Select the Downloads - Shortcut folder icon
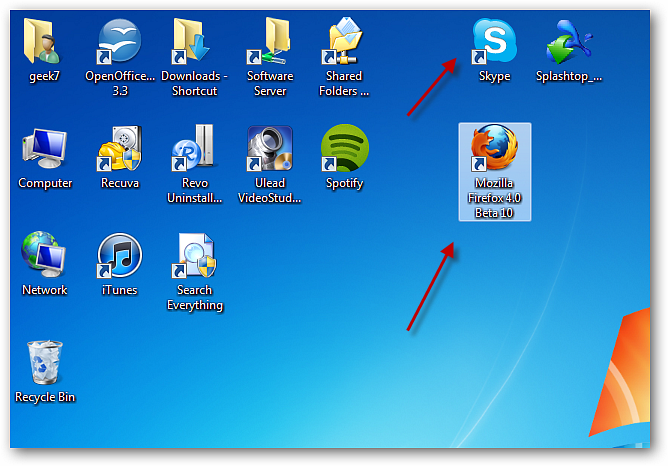Viewport: 668px width, 466px height. point(192,41)
